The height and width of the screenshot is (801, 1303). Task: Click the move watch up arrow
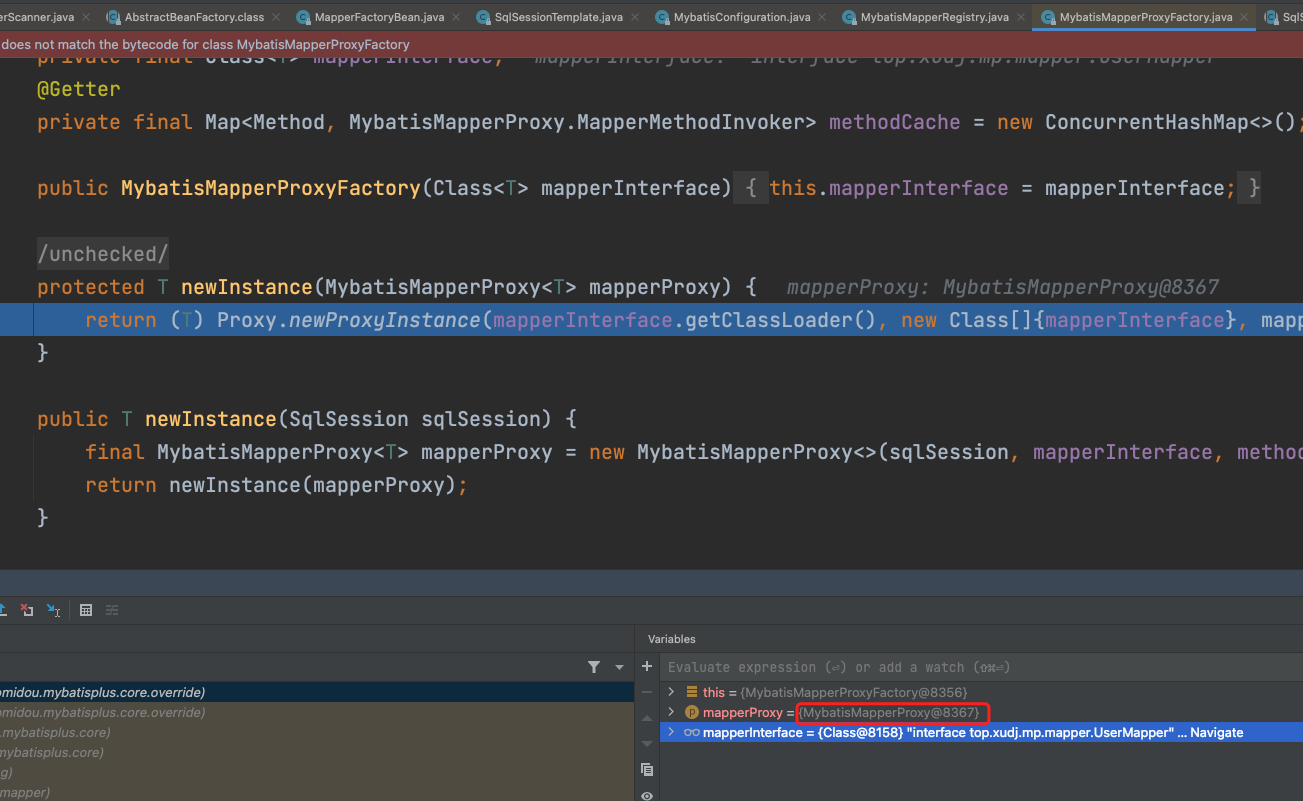(647, 717)
